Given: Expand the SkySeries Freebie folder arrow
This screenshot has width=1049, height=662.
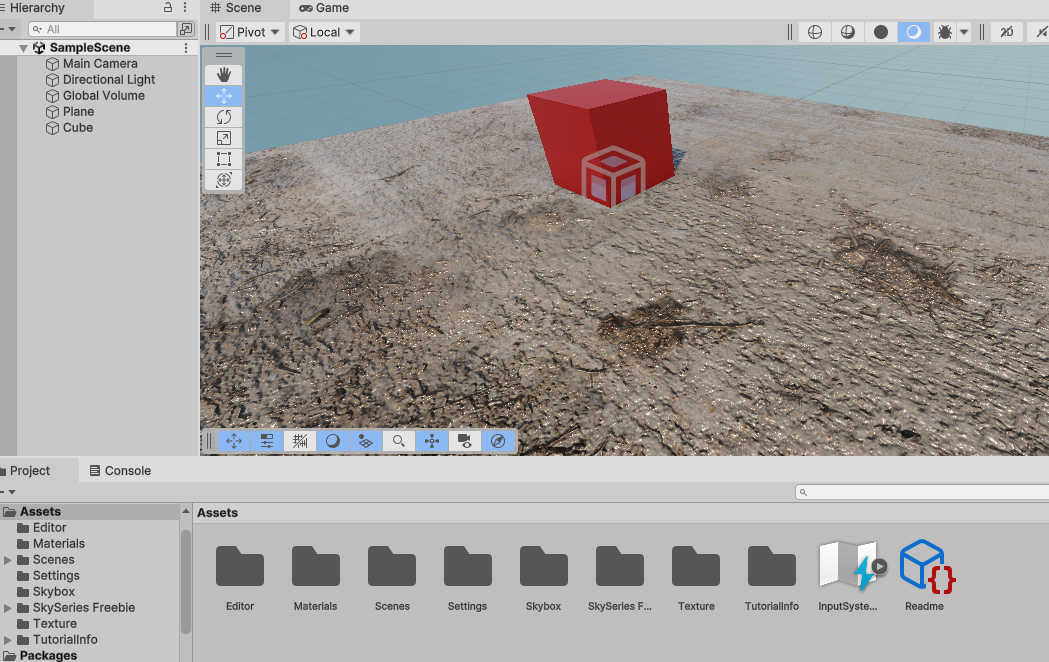Looking at the screenshot, I should [x=8, y=608].
